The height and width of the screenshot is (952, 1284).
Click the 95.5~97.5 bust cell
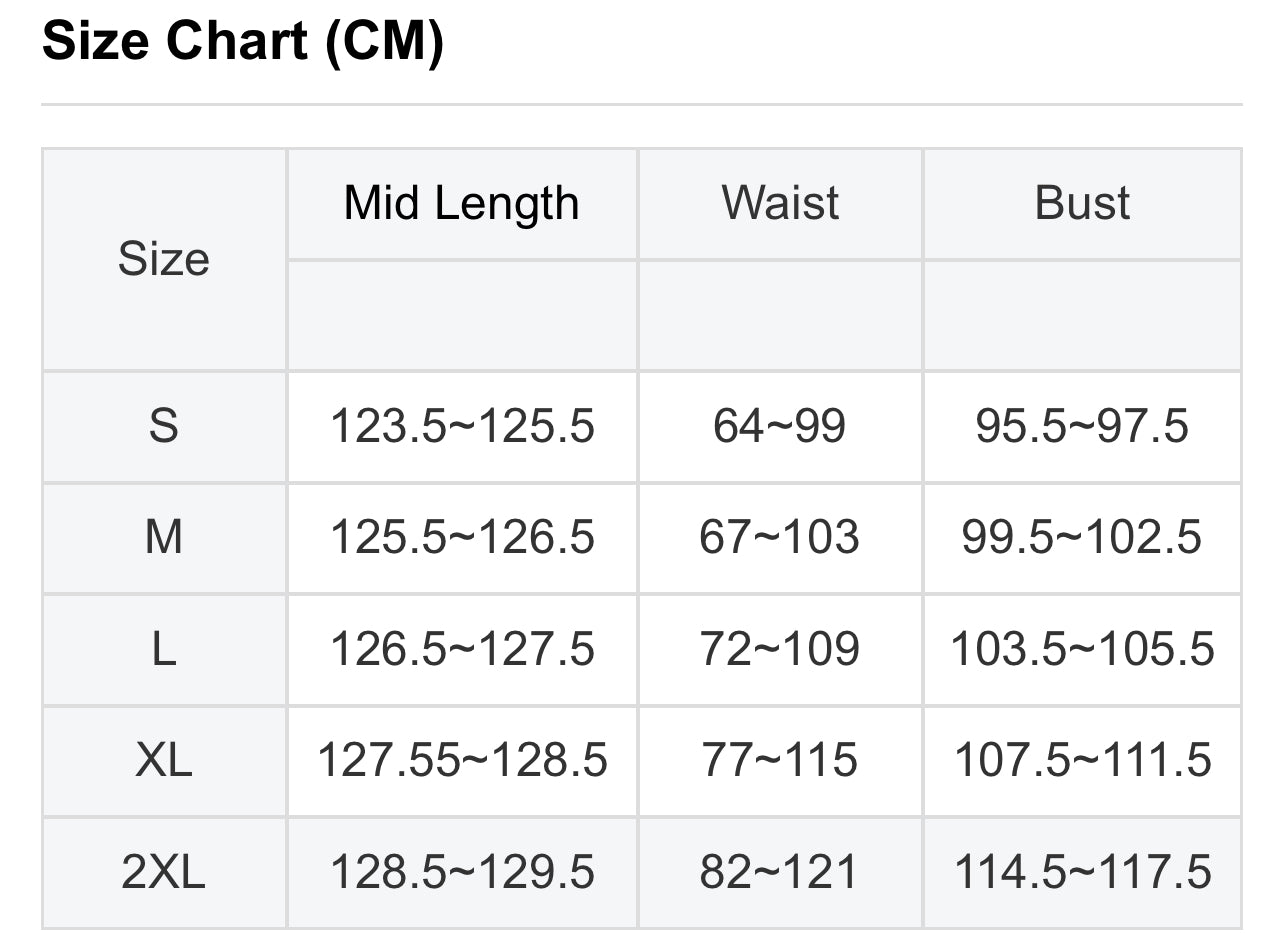point(1082,426)
